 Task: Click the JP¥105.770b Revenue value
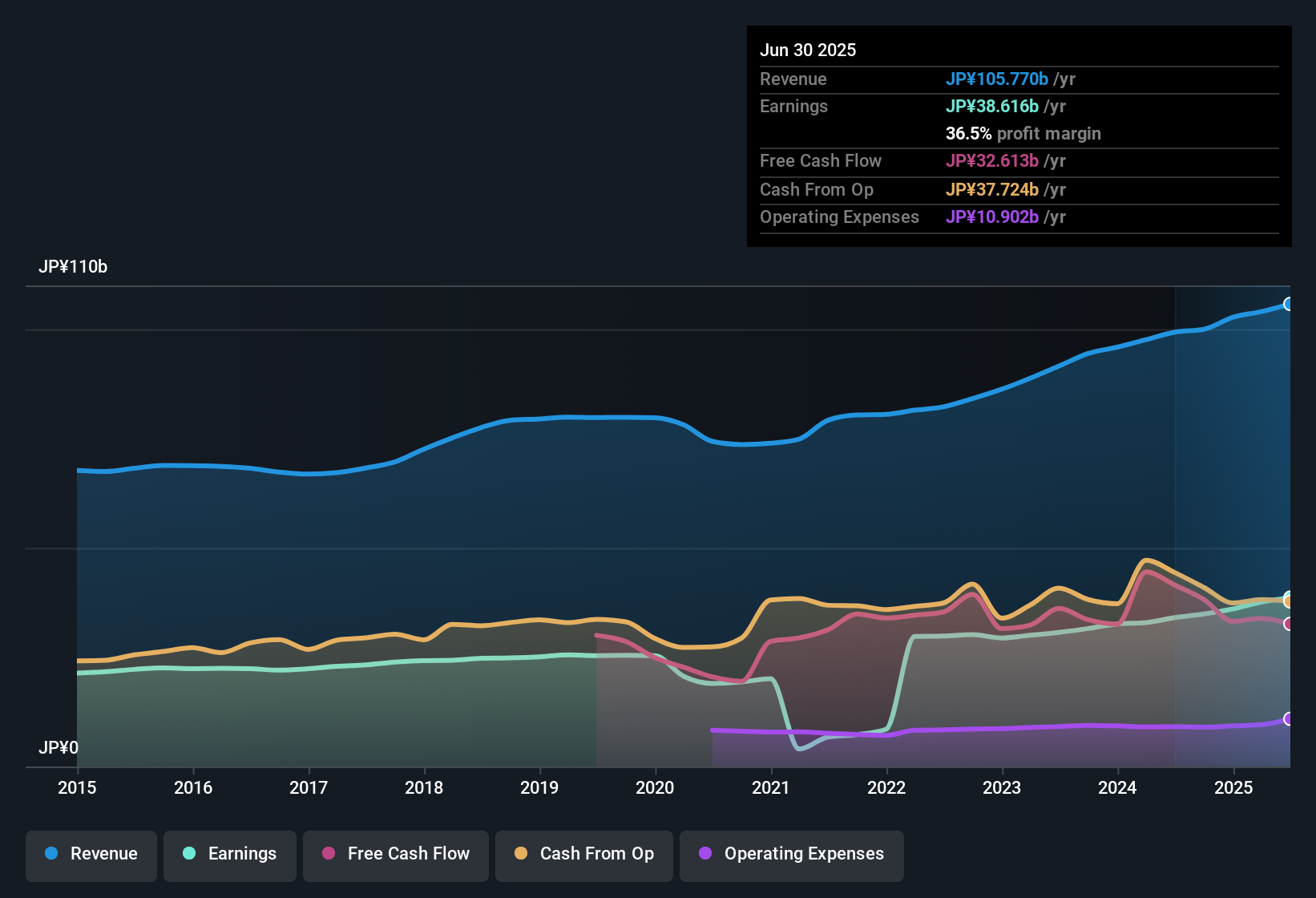coord(997,79)
